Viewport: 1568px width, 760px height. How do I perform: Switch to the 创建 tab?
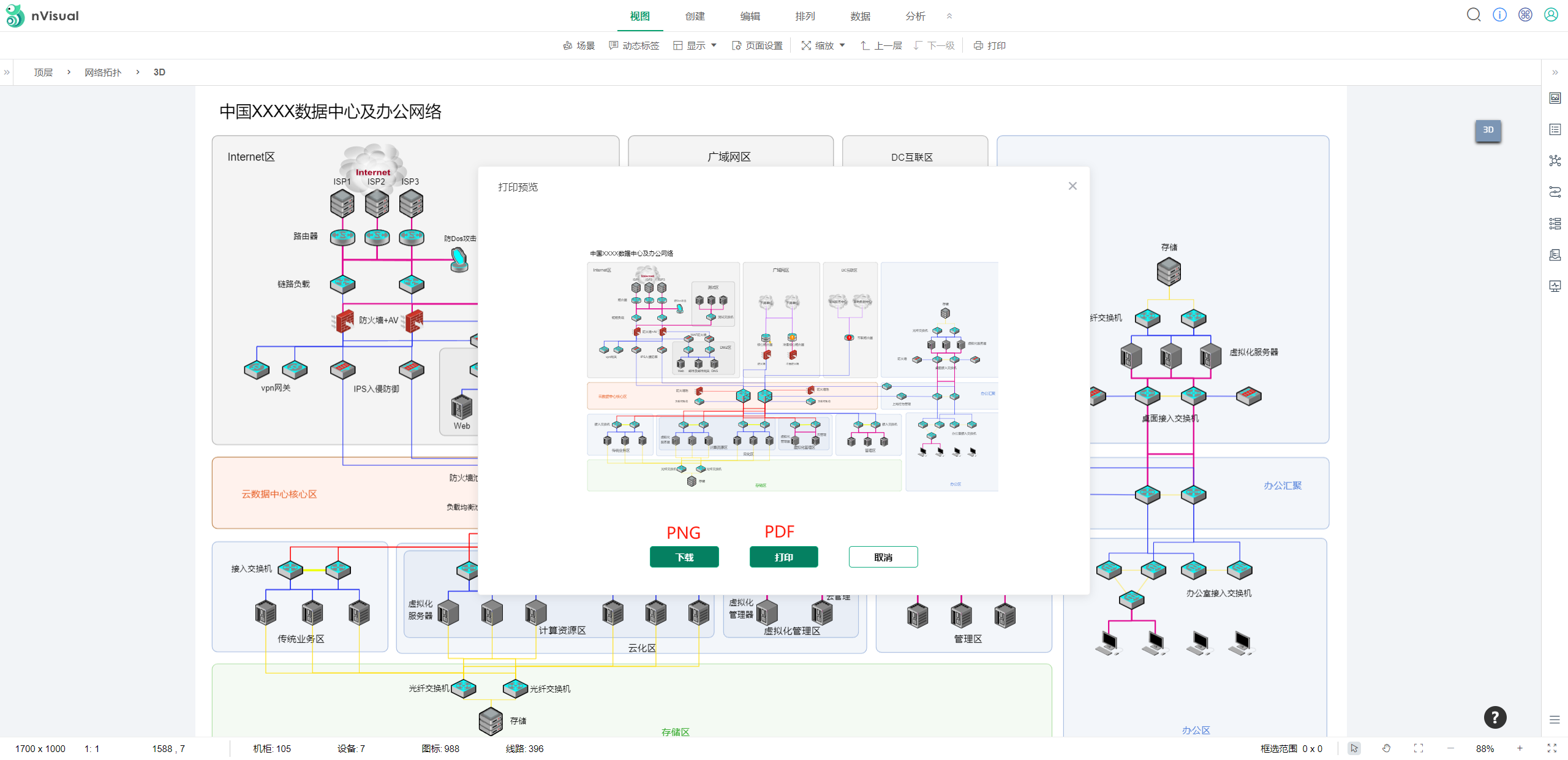tap(695, 16)
